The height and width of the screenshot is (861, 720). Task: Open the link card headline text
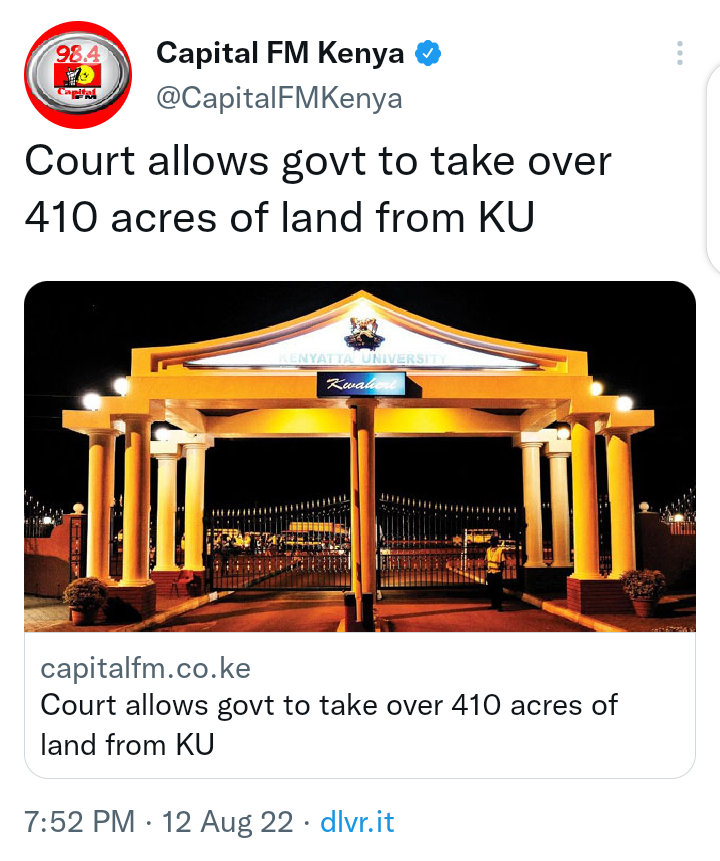click(328, 725)
